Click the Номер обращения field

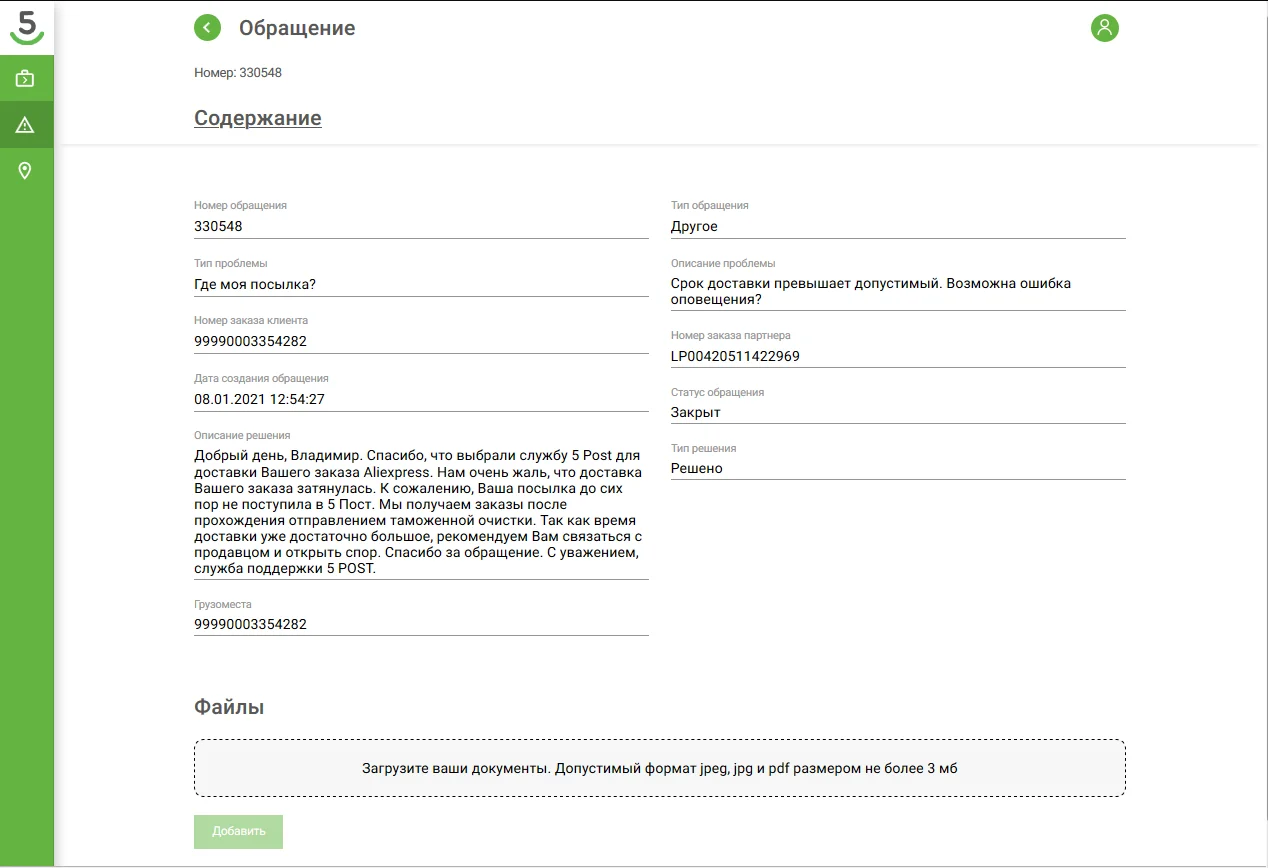[420, 227]
